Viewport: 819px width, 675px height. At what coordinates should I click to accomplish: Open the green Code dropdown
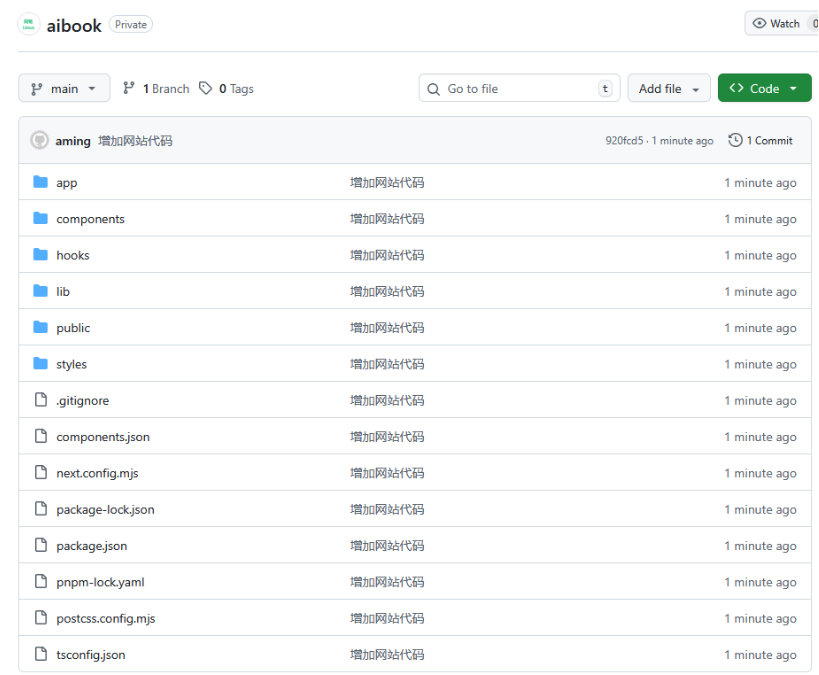[x=764, y=88]
